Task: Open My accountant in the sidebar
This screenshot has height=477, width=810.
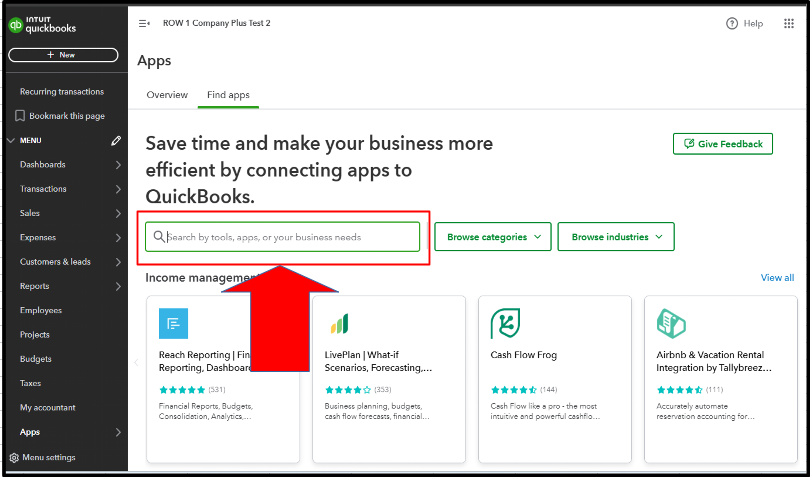Action: click(48, 408)
